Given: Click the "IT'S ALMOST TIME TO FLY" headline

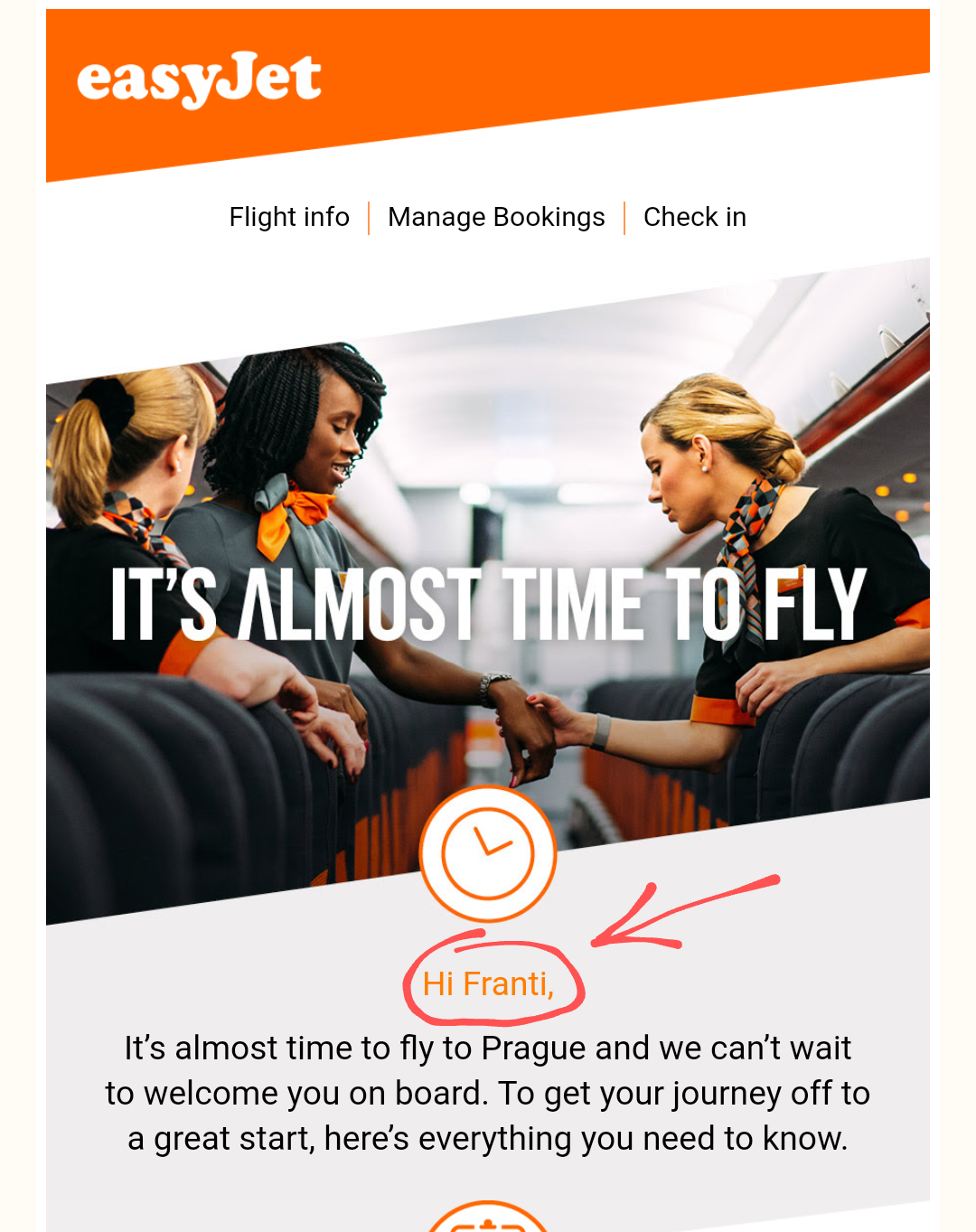Looking at the screenshot, I should (488, 604).
